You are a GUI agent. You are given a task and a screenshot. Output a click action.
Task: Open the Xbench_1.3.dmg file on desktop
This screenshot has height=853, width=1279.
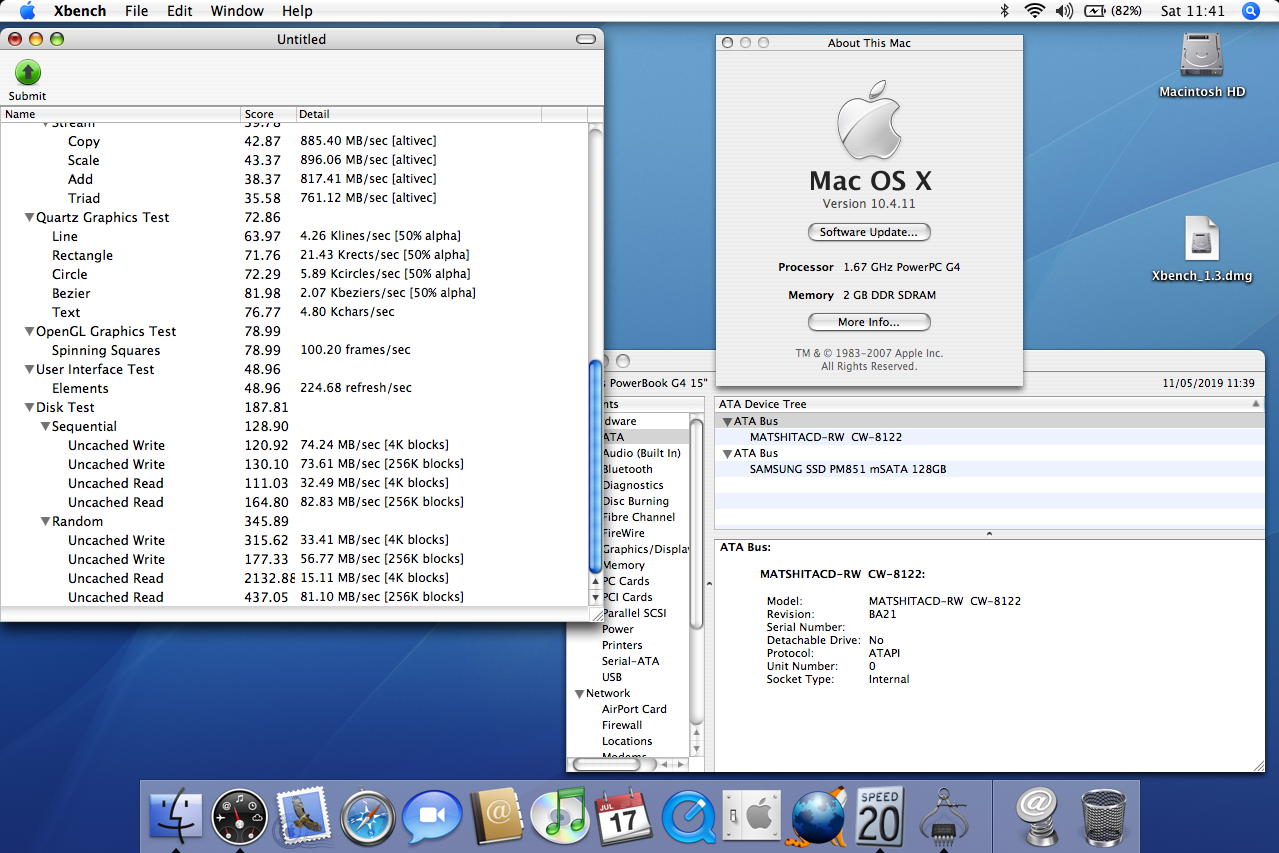(1201, 242)
